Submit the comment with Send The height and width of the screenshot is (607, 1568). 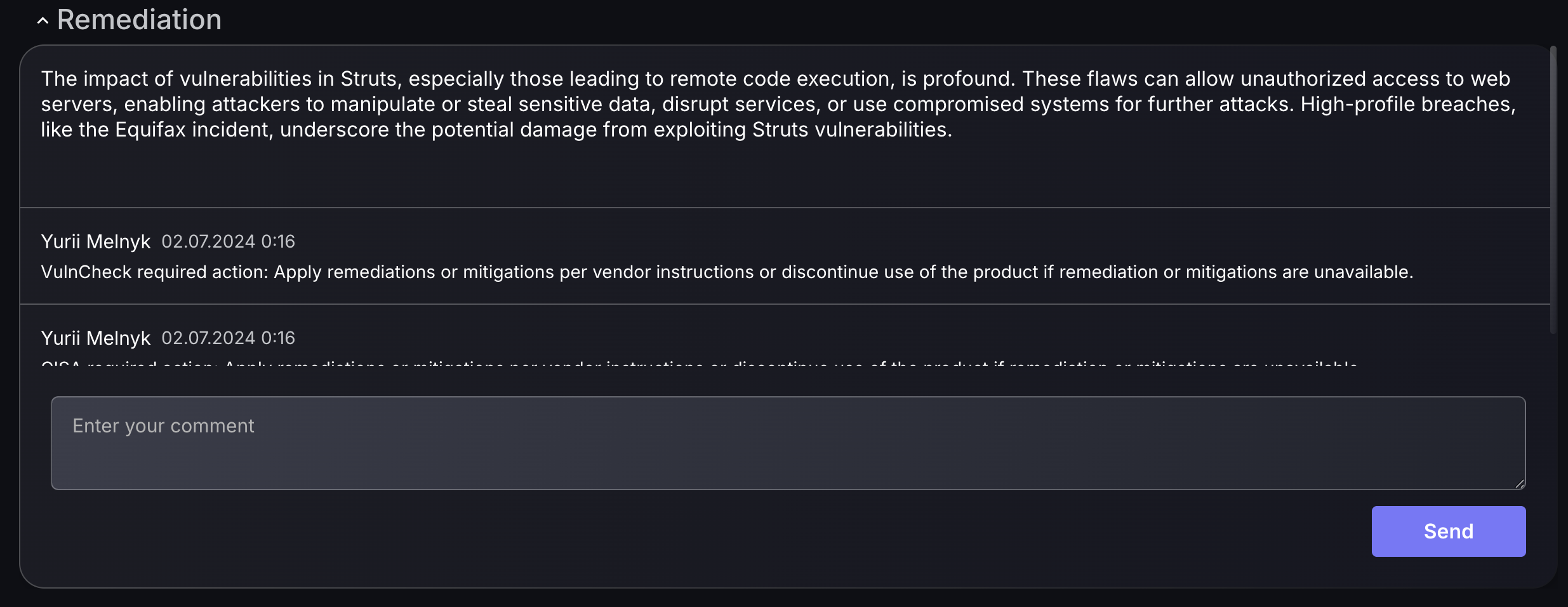pos(1449,531)
